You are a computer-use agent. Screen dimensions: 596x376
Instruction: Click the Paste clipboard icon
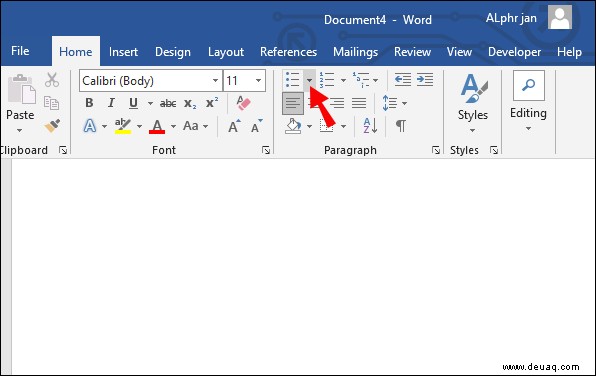coord(21,89)
